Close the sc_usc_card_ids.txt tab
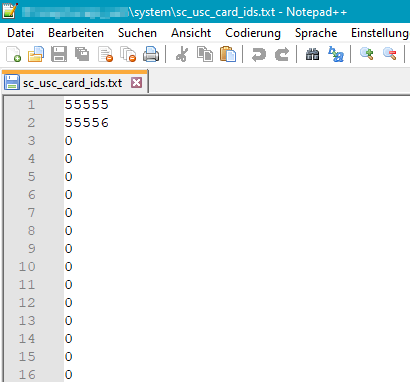 137,82
